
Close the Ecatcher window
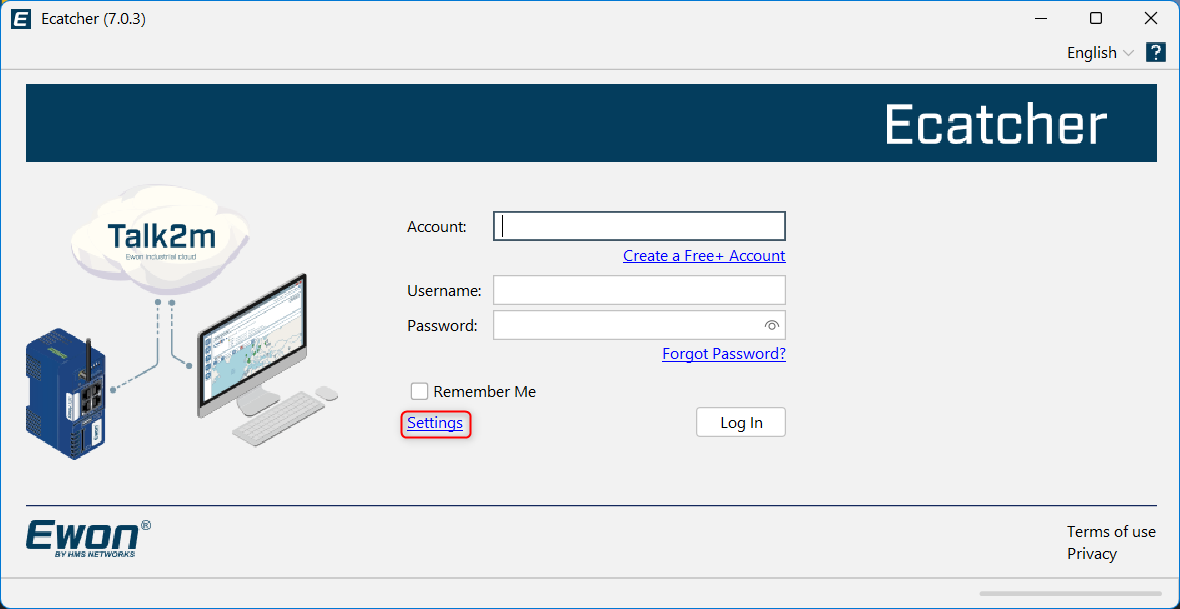(x=1150, y=18)
